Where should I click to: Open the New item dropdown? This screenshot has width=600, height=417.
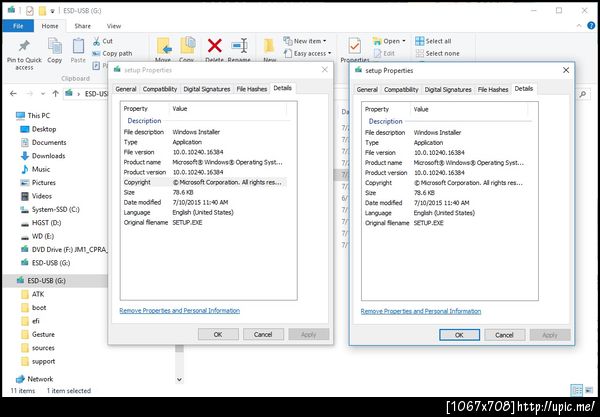point(305,41)
